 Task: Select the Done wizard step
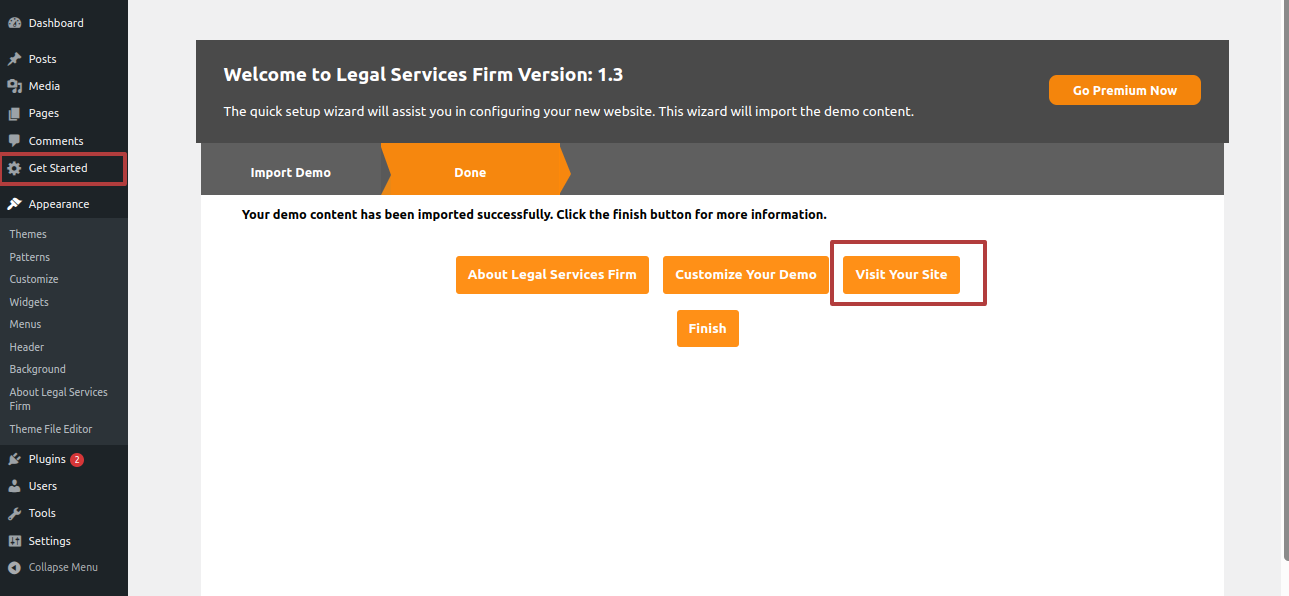click(x=470, y=172)
